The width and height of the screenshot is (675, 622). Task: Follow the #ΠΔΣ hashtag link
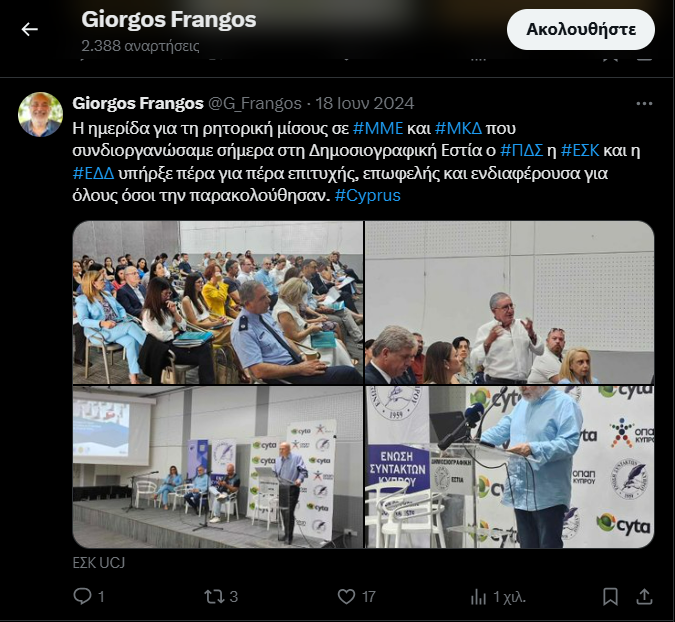(x=521, y=151)
